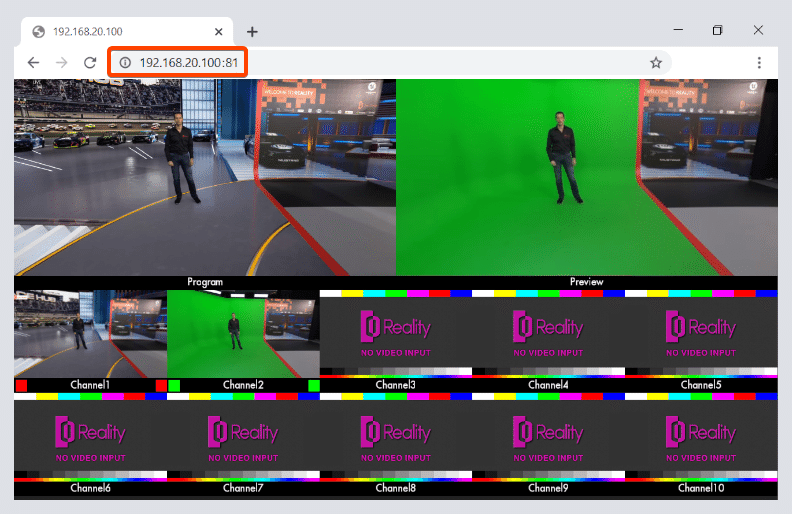Click the Program label text
792x514 pixels.
[205, 282]
